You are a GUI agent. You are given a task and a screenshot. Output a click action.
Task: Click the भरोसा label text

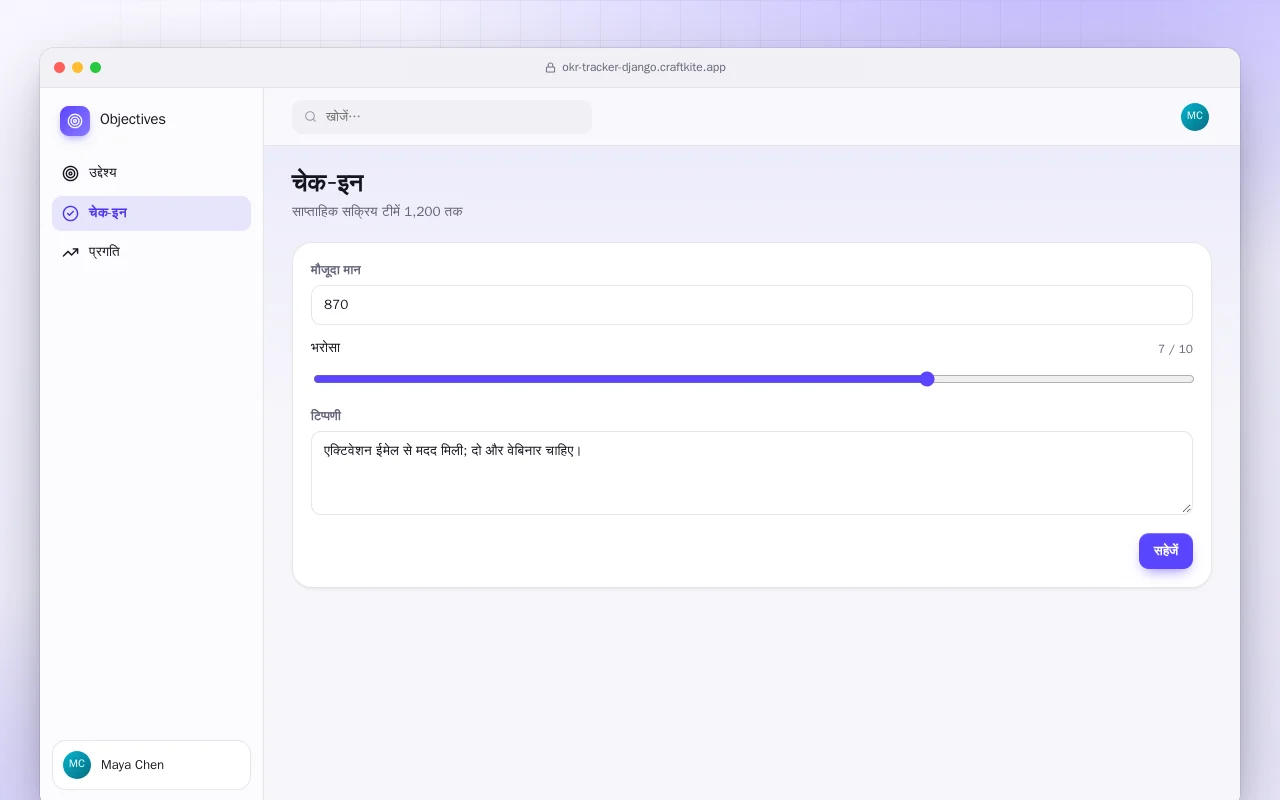point(326,348)
